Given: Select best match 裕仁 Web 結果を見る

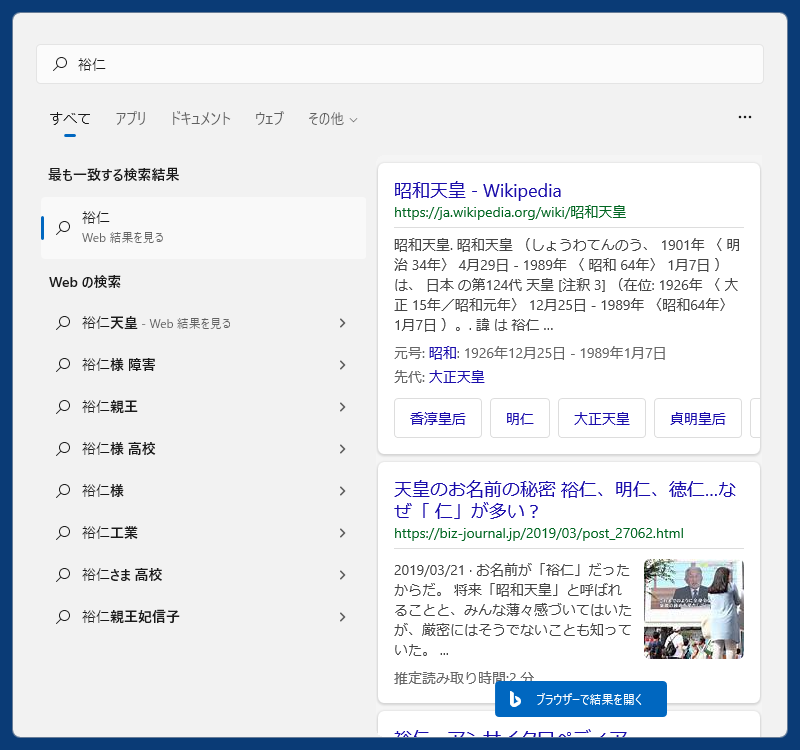Looking at the screenshot, I should click(204, 228).
